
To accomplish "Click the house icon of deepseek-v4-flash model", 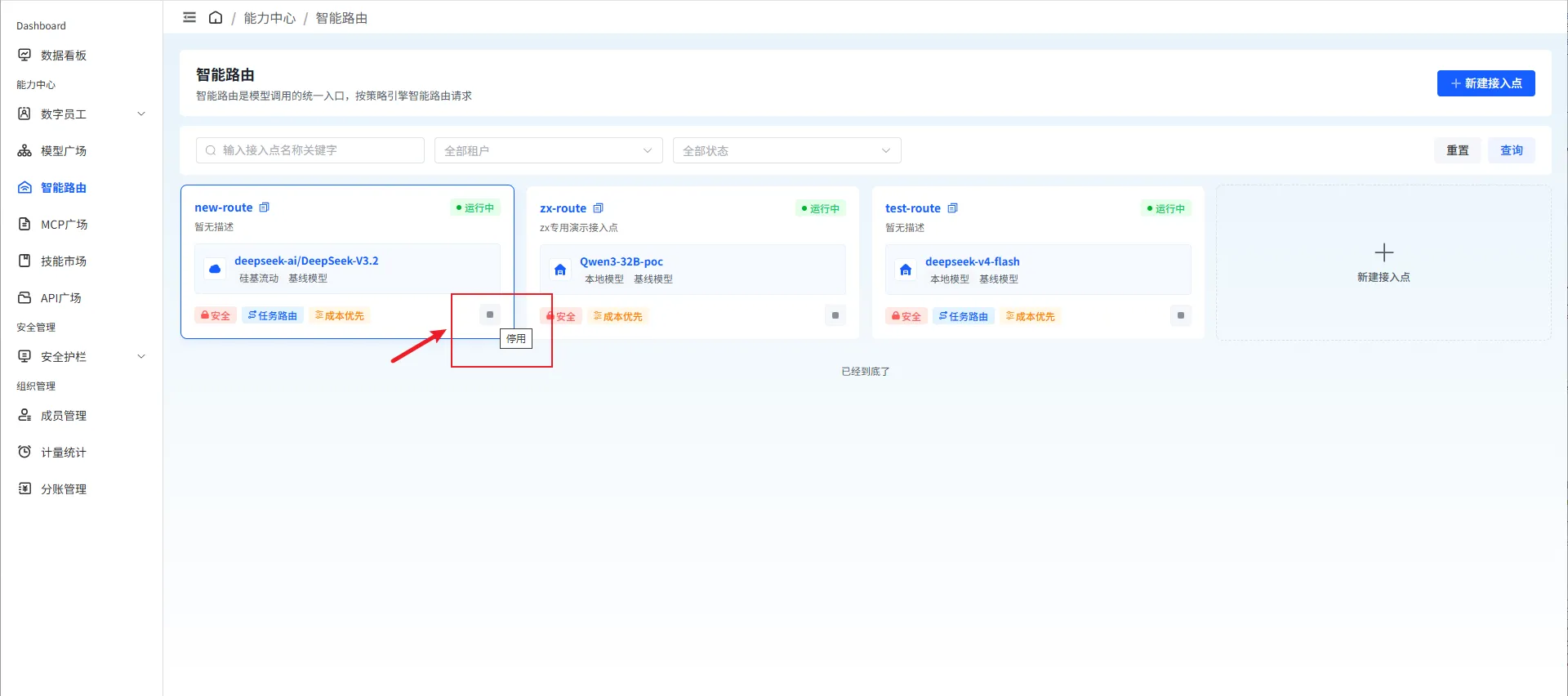I will pos(906,270).
